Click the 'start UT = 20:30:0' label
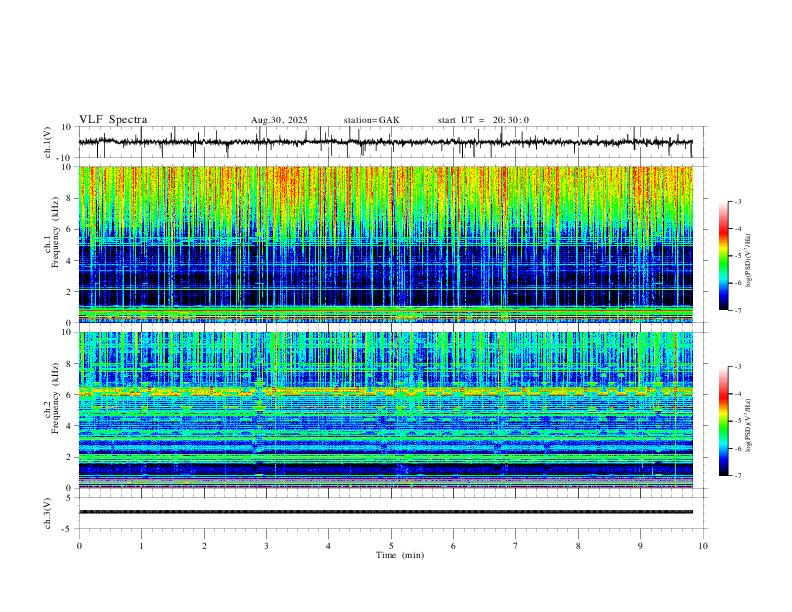The height and width of the screenshot is (612, 792). (x=483, y=120)
